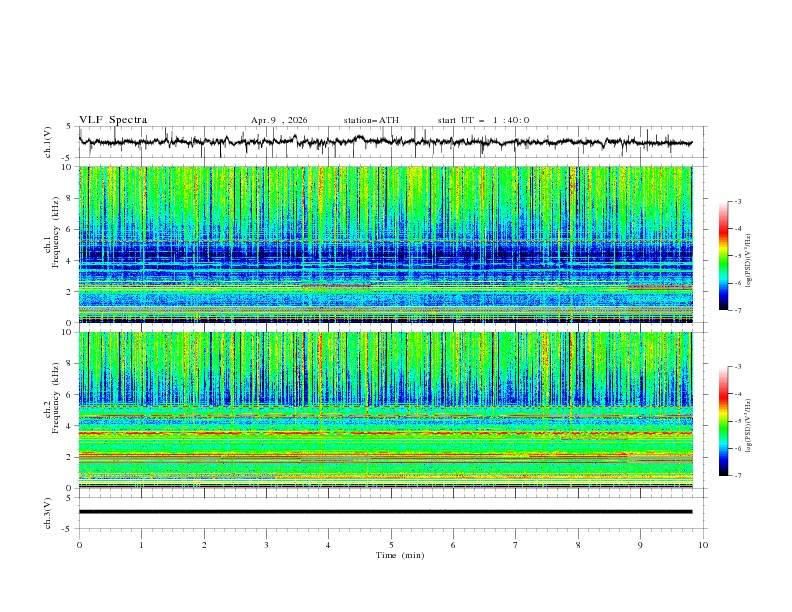Click the ch.2 Frequency (kHz) axis label
Screen dimensions: 792x612
click(x=53, y=398)
